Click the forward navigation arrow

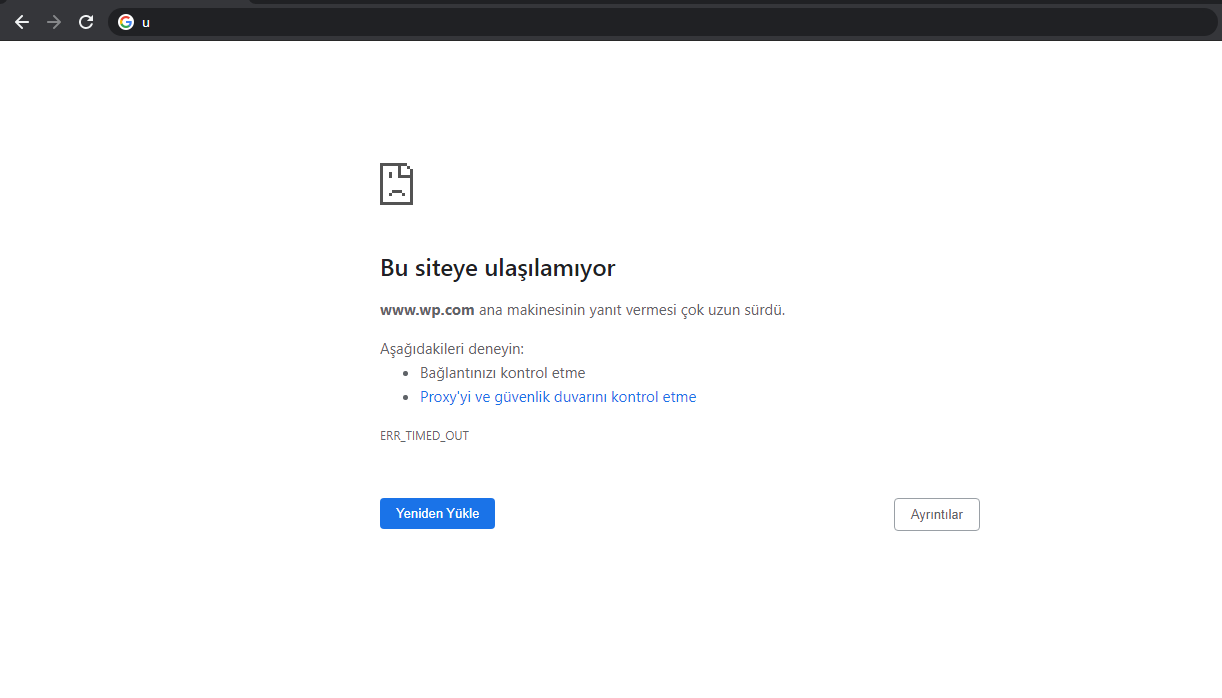point(54,22)
